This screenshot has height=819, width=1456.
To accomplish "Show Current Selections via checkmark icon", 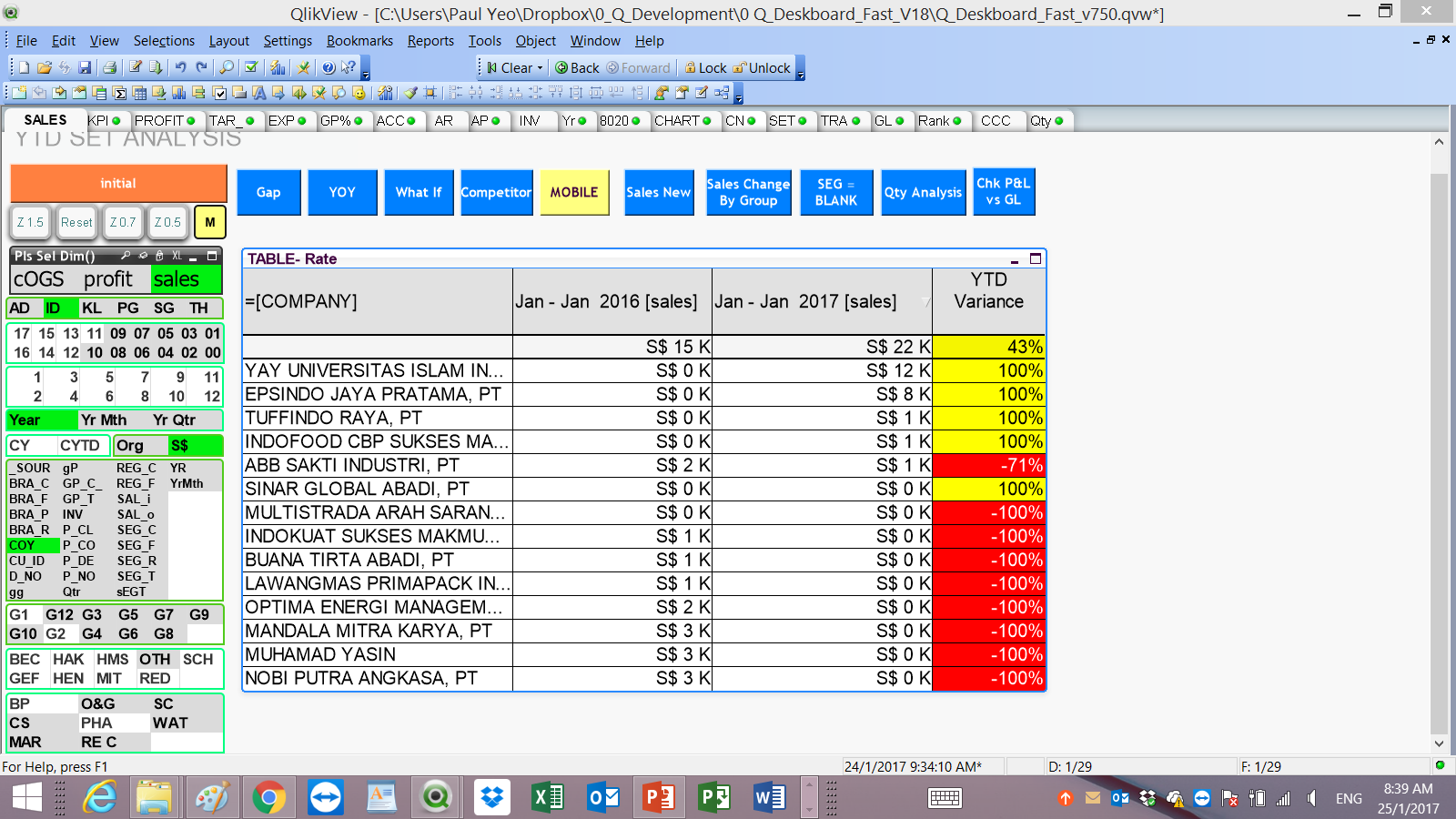I will tap(251, 67).
